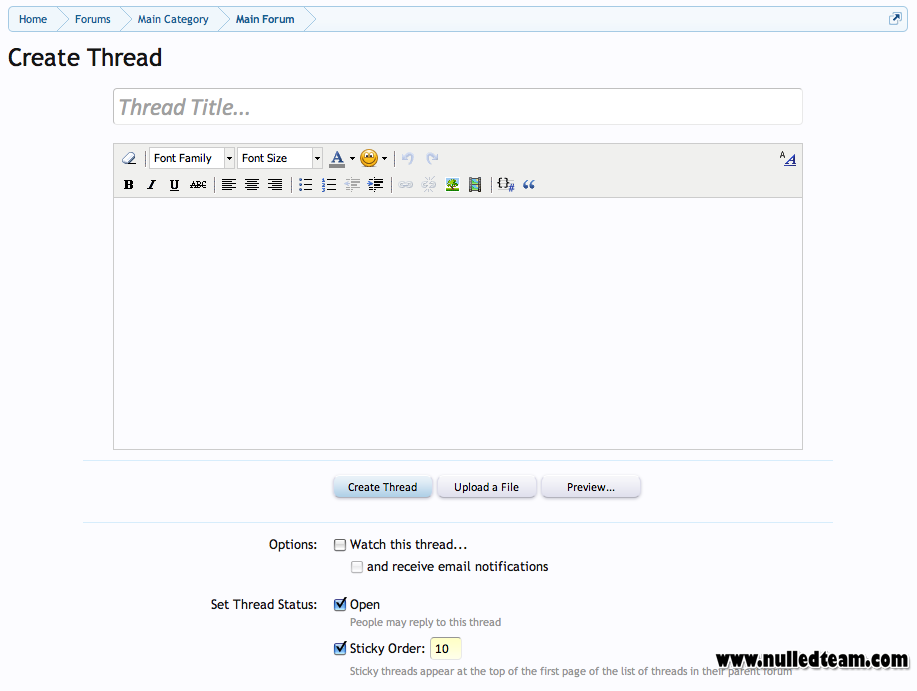Click the Insert Media film icon

click(x=475, y=185)
